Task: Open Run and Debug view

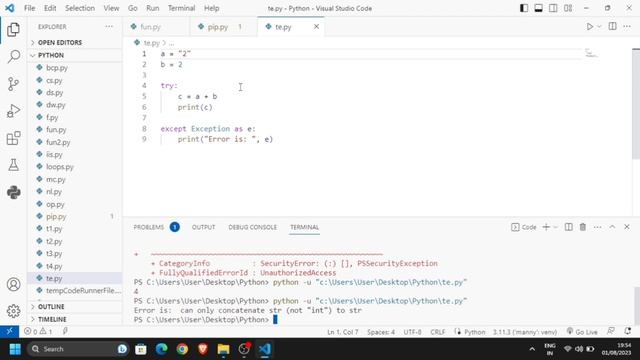Action: pyautogui.click(x=13, y=111)
